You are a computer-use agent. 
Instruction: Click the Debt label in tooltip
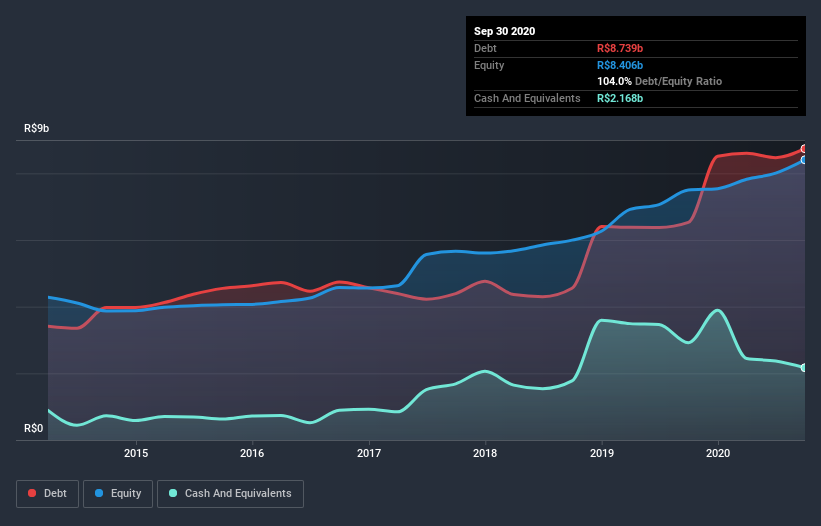tap(485, 49)
